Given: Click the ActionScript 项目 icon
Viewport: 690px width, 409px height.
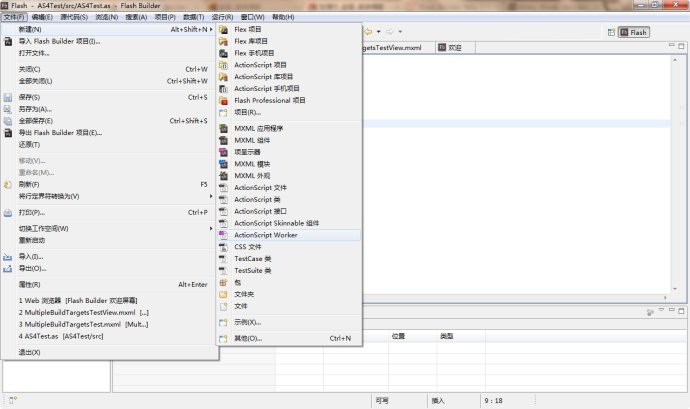Looking at the screenshot, I should (224, 65).
